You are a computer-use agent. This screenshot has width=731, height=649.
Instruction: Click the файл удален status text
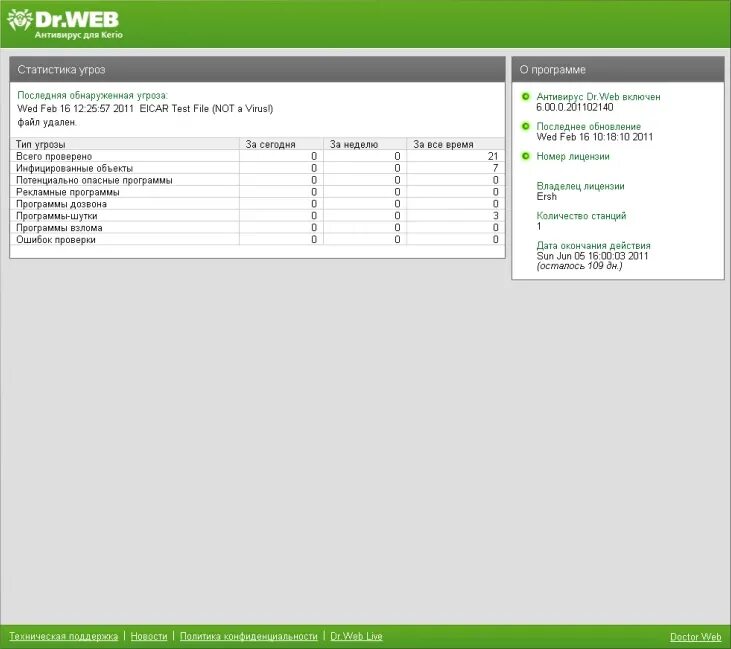click(47, 122)
